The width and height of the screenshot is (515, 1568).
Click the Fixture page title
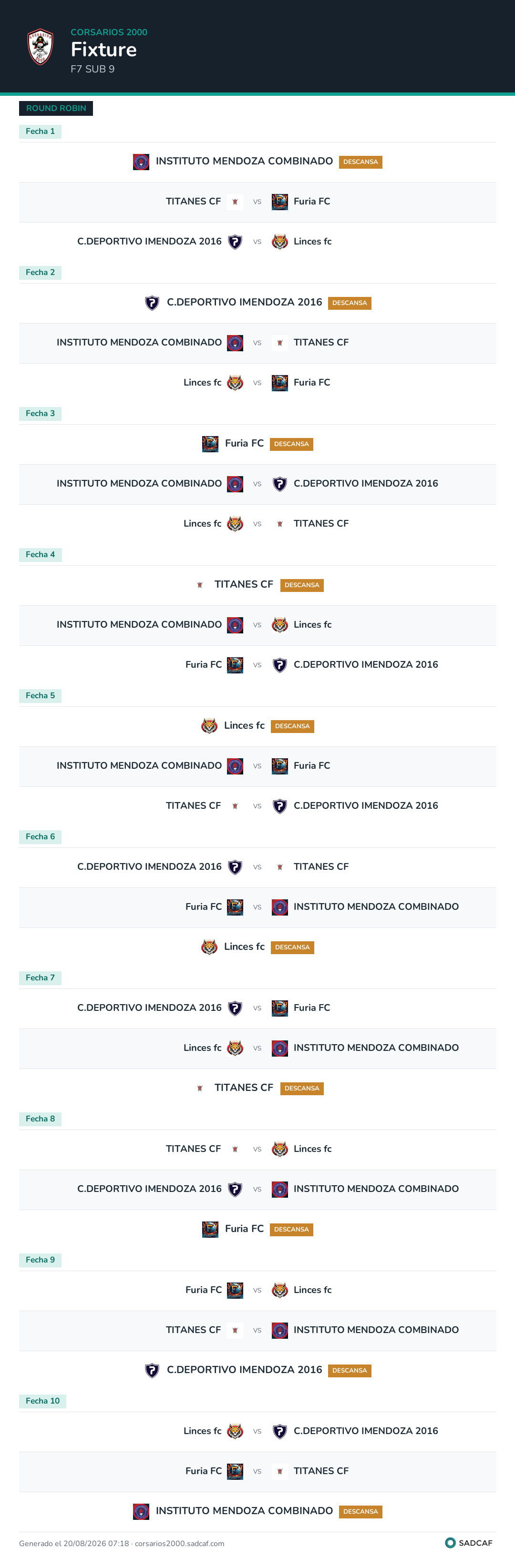click(x=103, y=49)
